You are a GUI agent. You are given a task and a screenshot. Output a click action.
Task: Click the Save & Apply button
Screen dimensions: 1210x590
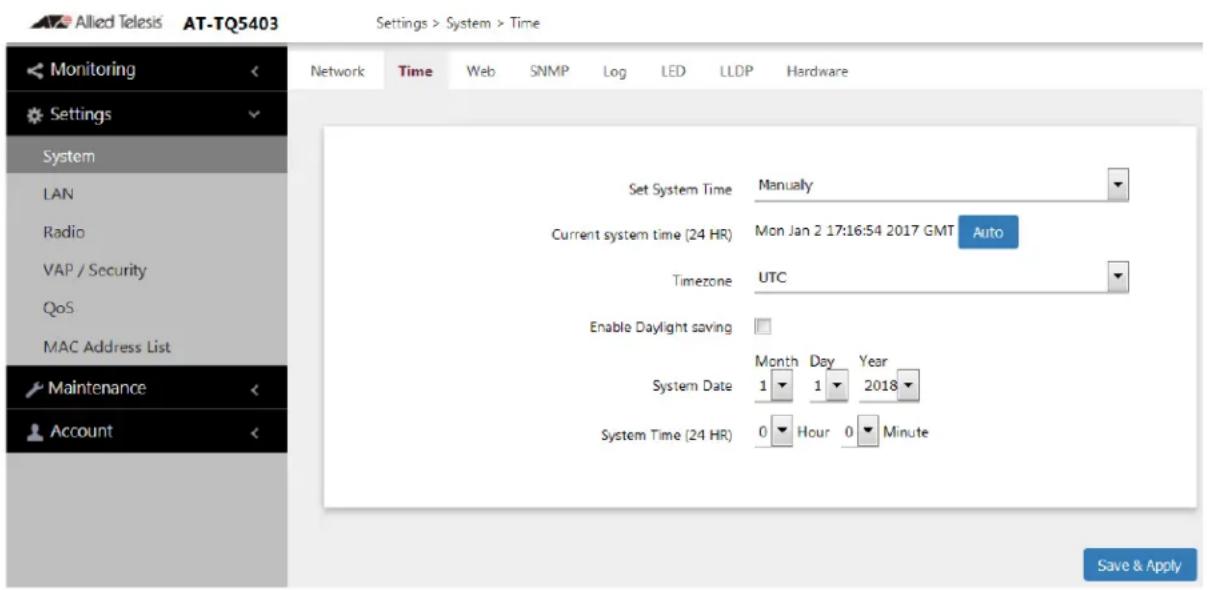(x=1139, y=565)
